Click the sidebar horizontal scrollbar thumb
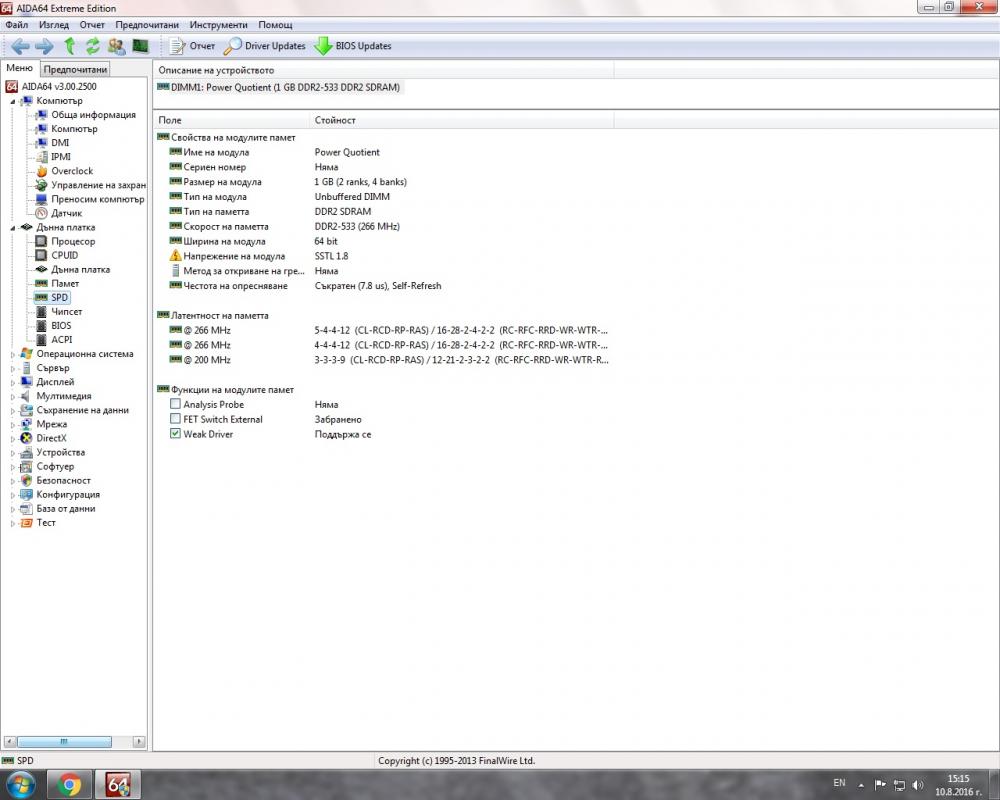Viewport: 1000px width, 800px height. (64, 741)
